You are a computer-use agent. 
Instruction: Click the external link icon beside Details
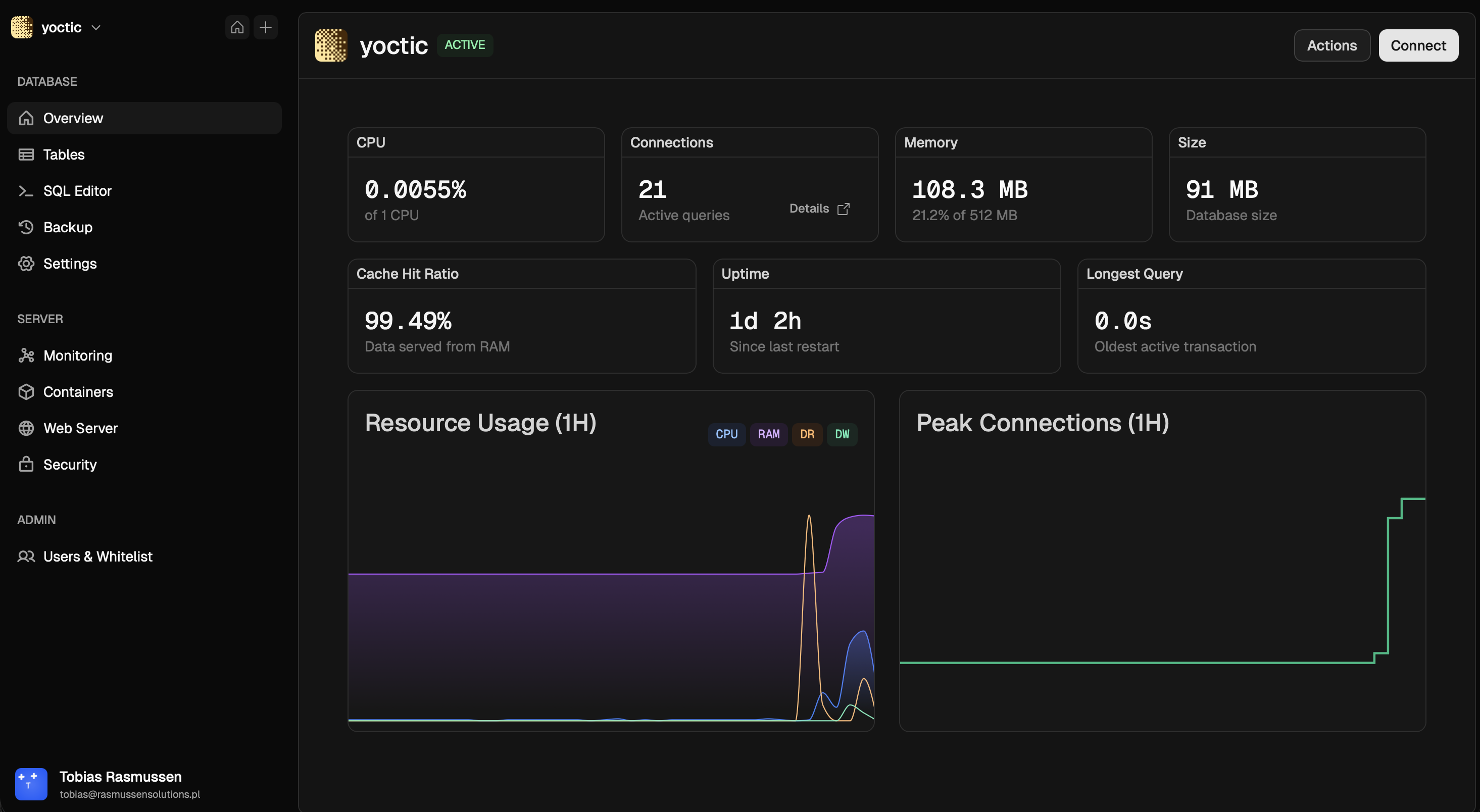[843, 209]
